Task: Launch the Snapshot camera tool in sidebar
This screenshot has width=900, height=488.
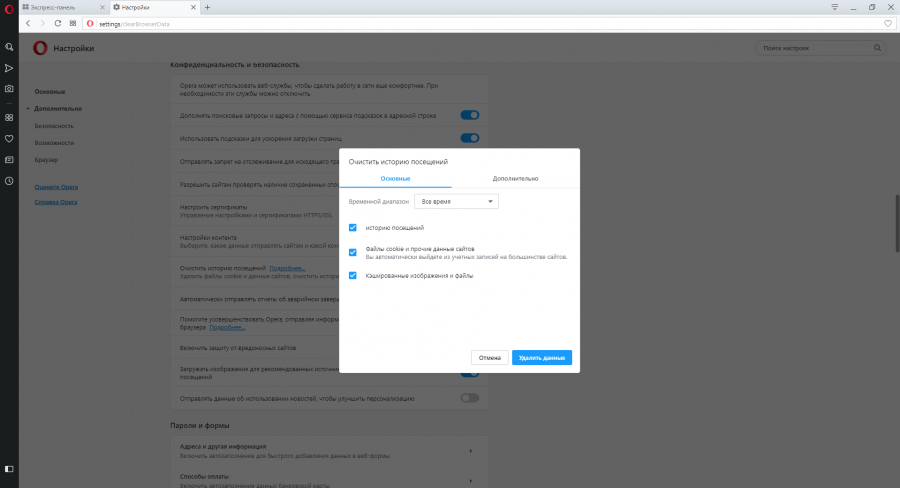Action: click(x=9, y=88)
